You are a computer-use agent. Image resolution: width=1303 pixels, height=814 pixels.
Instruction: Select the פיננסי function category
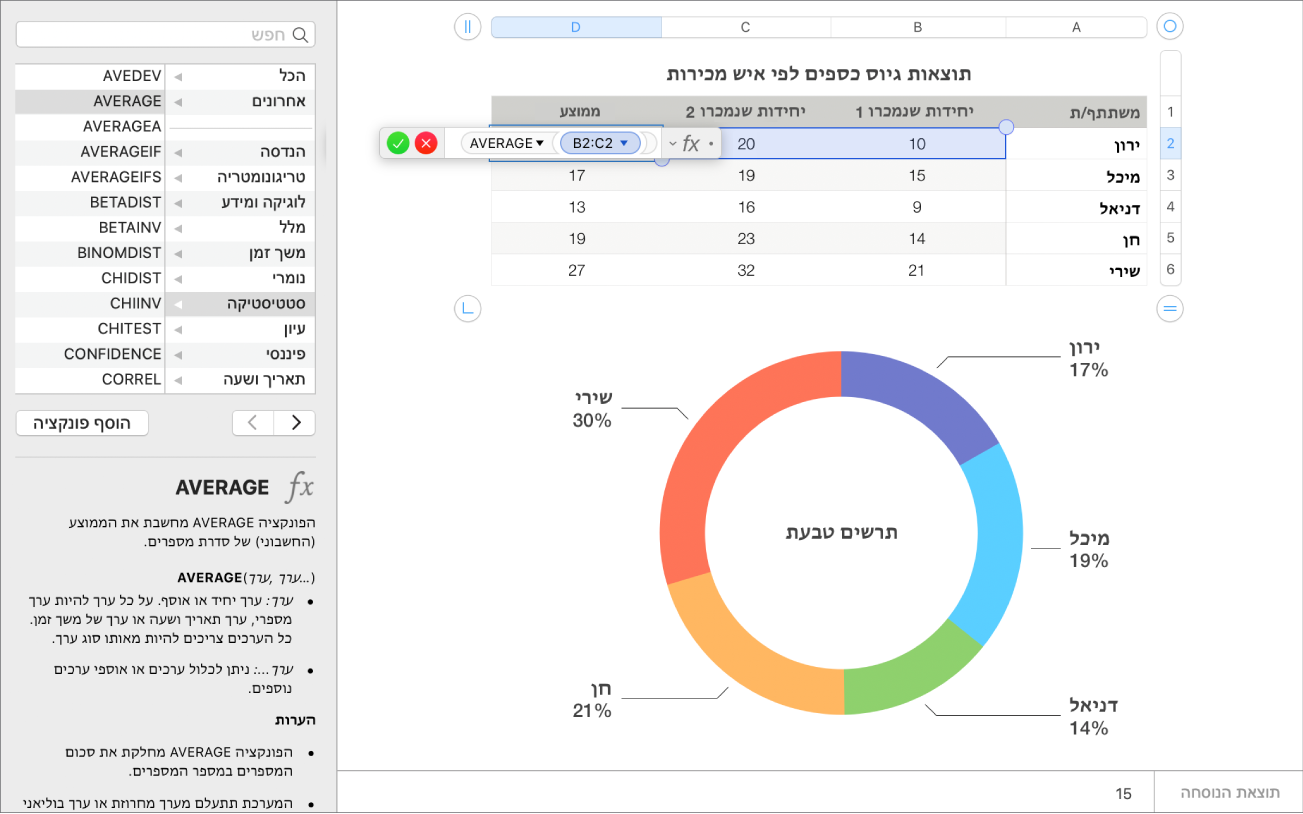pos(240,354)
